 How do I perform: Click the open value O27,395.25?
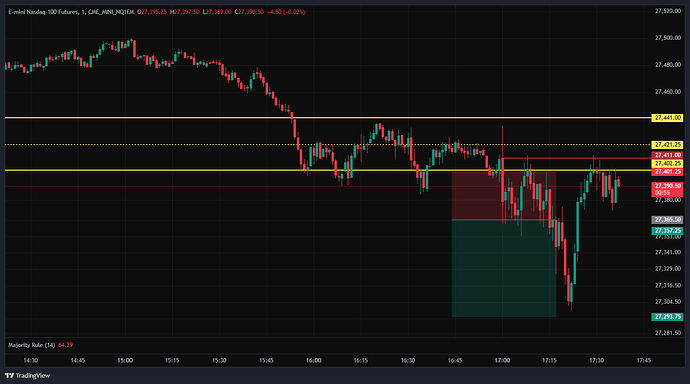152,12
